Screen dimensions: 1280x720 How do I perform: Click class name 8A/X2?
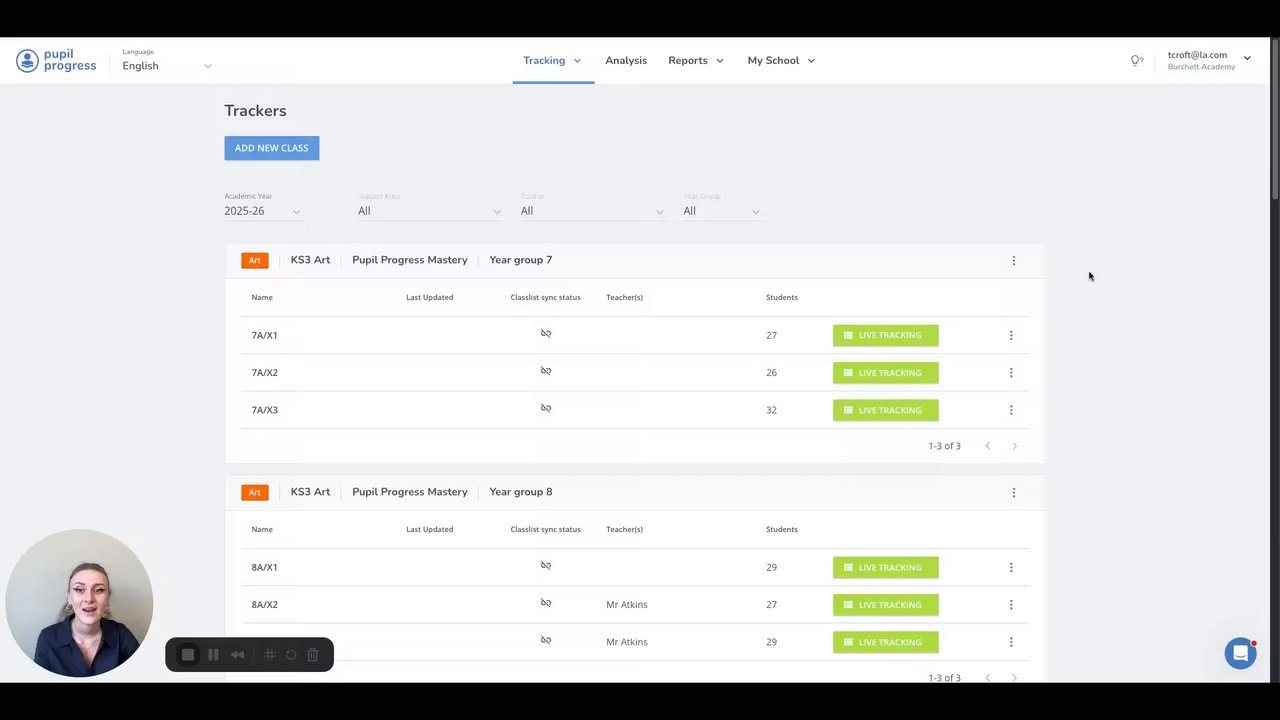265,604
